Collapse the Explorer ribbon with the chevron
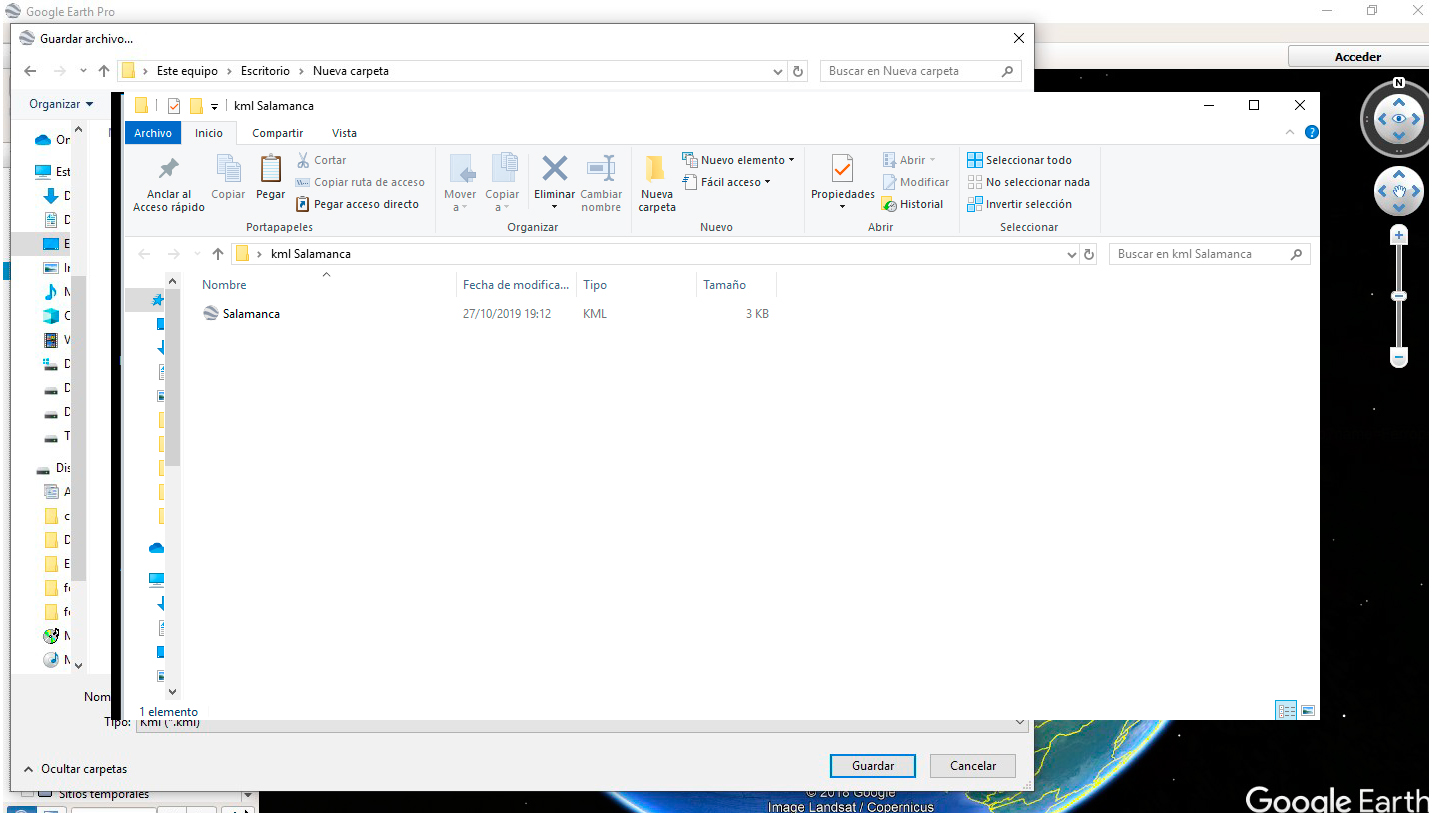 (x=1290, y=132)
